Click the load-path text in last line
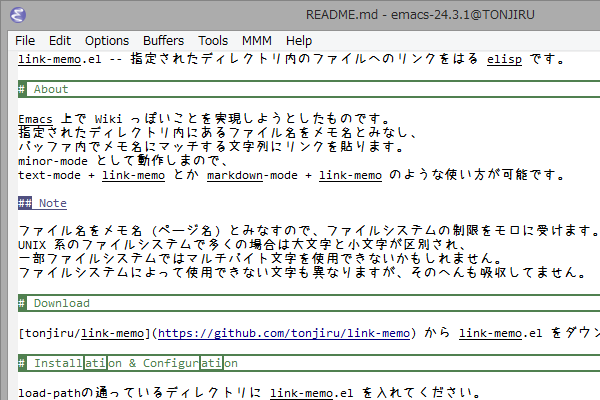 point(49,393)
